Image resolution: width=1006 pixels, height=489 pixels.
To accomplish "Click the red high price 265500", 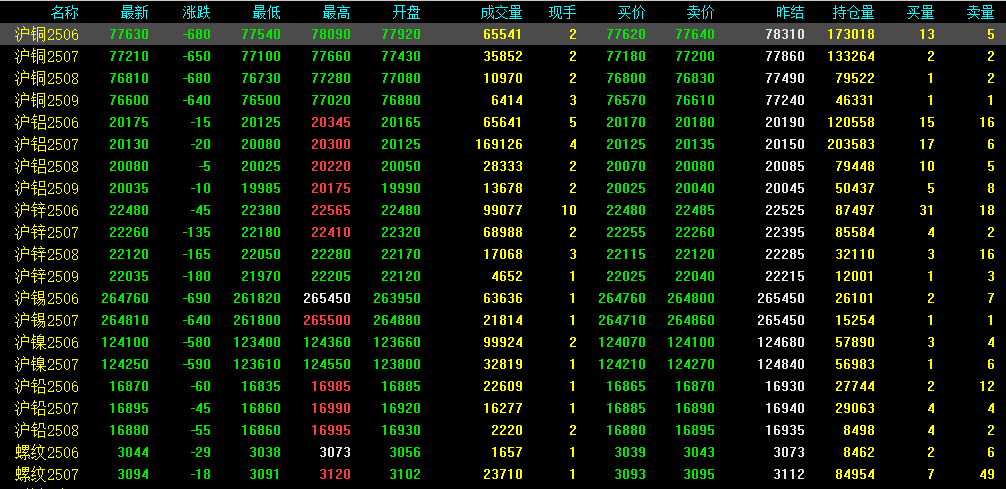I will (327, 320).
